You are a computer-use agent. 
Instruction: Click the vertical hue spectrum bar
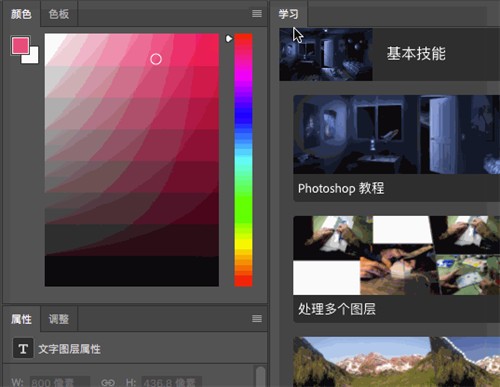click(x=243, y=160)
